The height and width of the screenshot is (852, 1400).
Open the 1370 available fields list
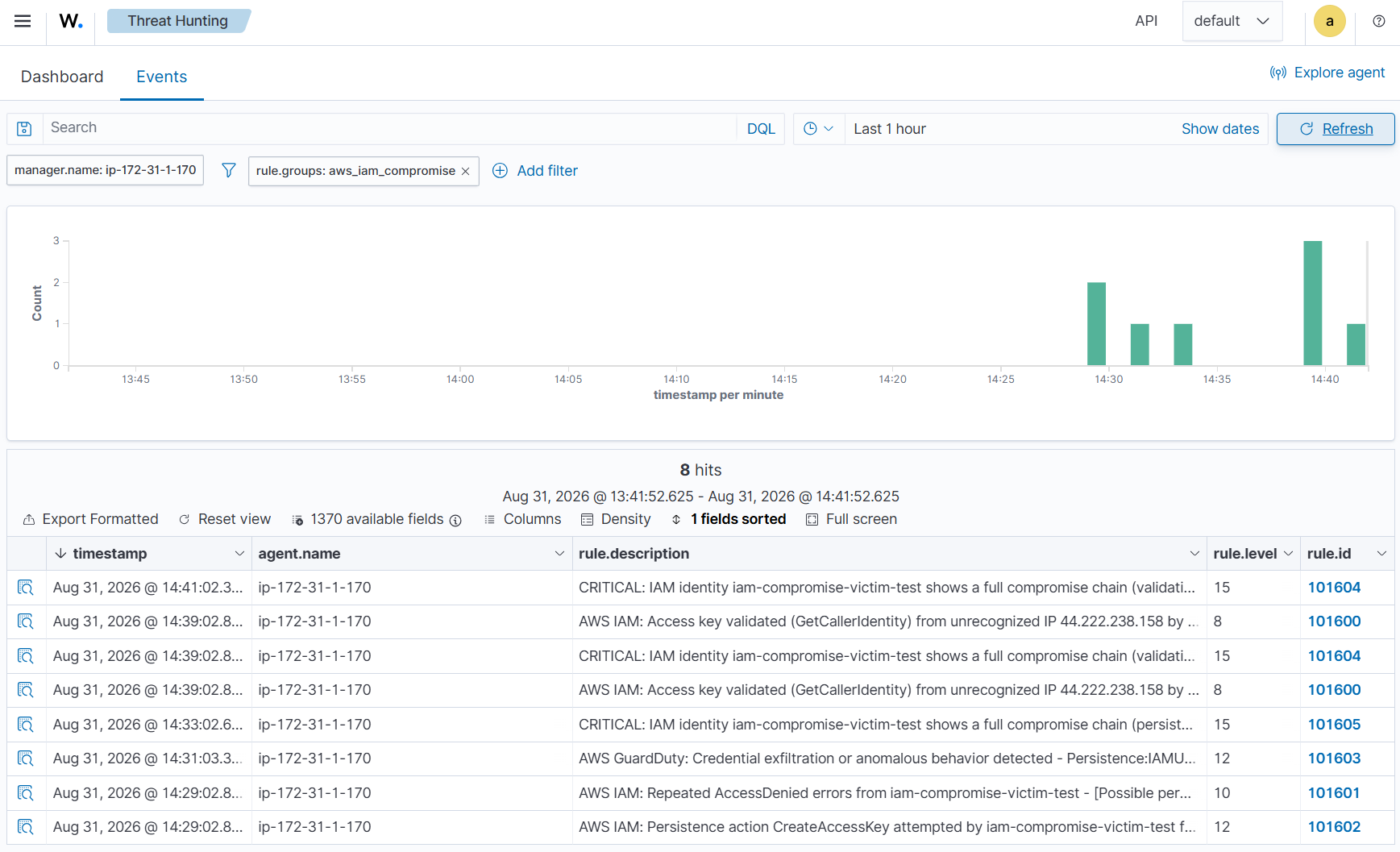368,519
